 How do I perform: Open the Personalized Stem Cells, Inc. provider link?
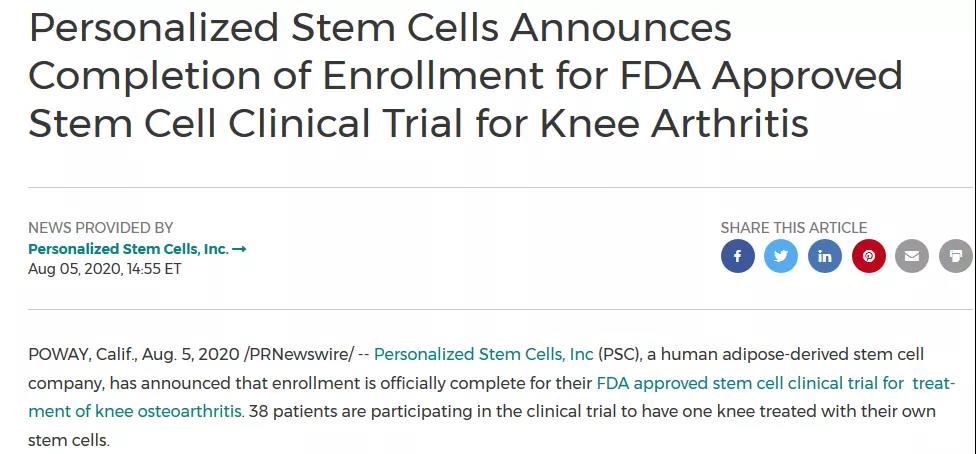tap(128, 249)
